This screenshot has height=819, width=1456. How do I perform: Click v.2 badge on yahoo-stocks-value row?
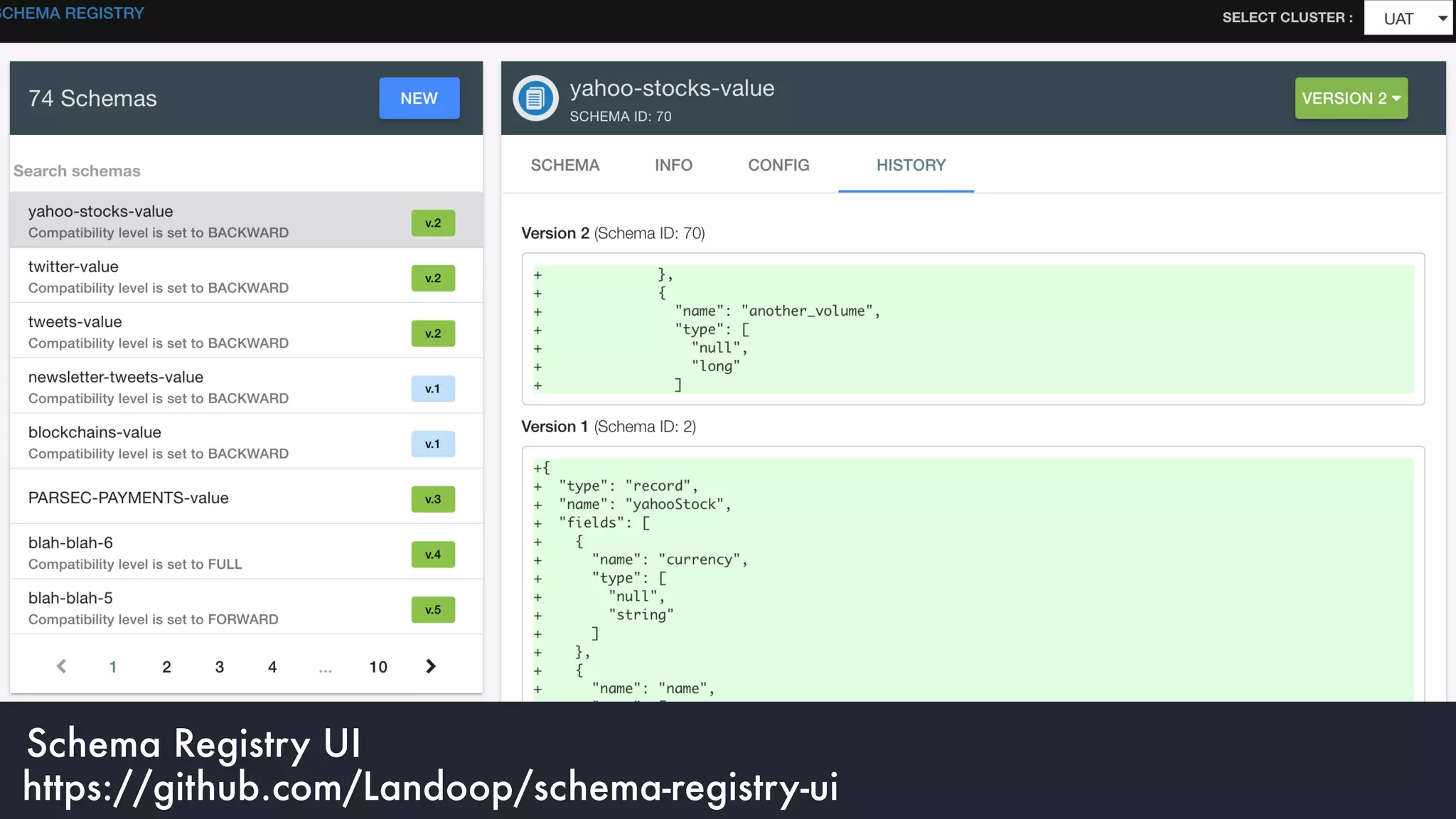coord(433,223)
